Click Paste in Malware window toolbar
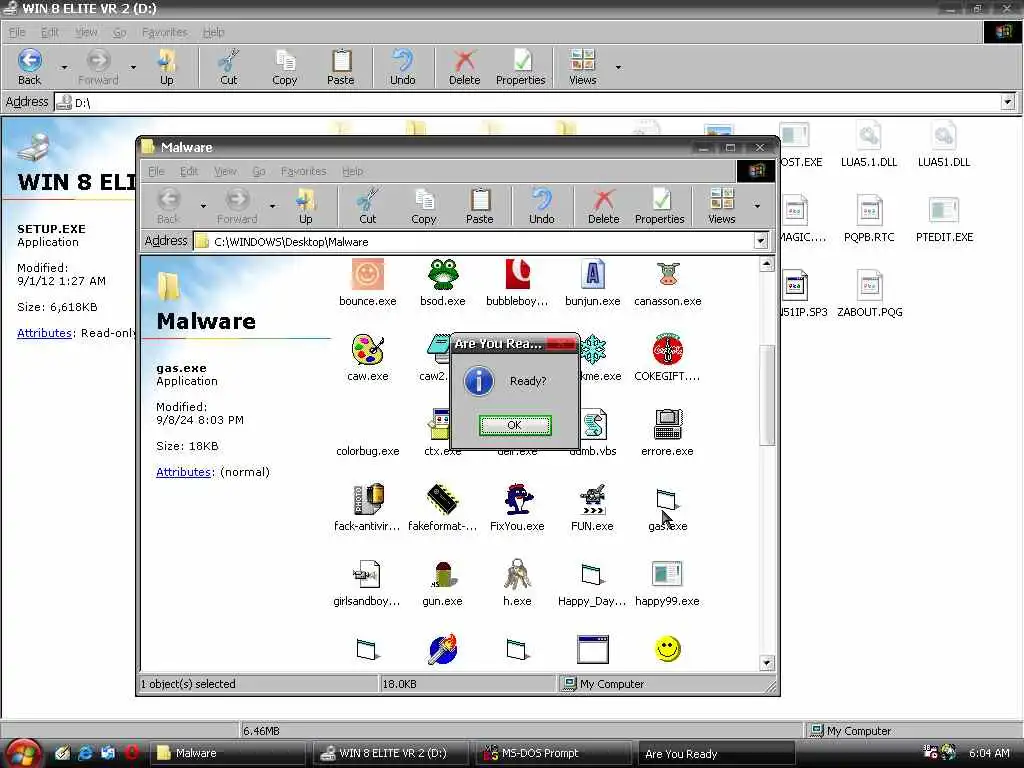Screen dimensions: 1024x768 479,206
